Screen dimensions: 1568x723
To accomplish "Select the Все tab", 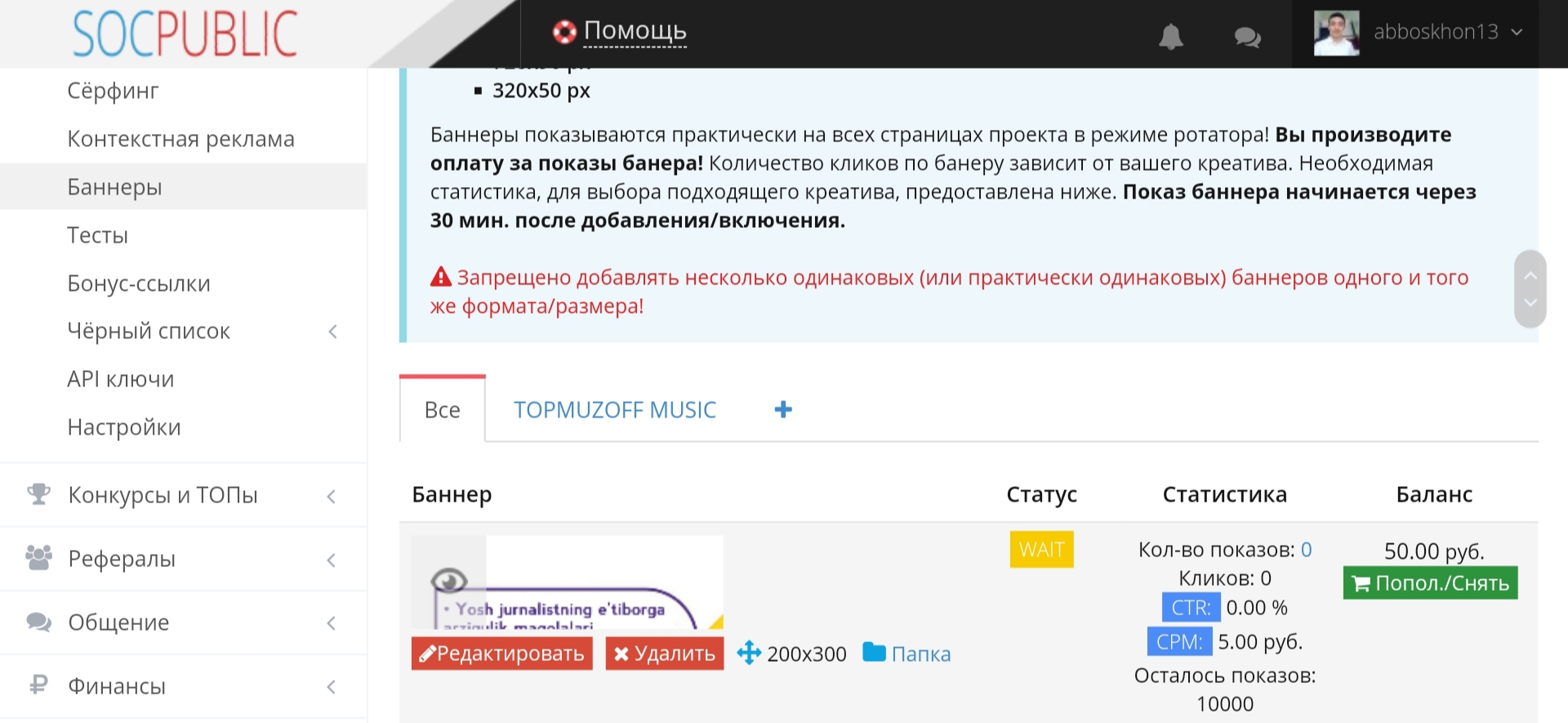I will 442,410.
